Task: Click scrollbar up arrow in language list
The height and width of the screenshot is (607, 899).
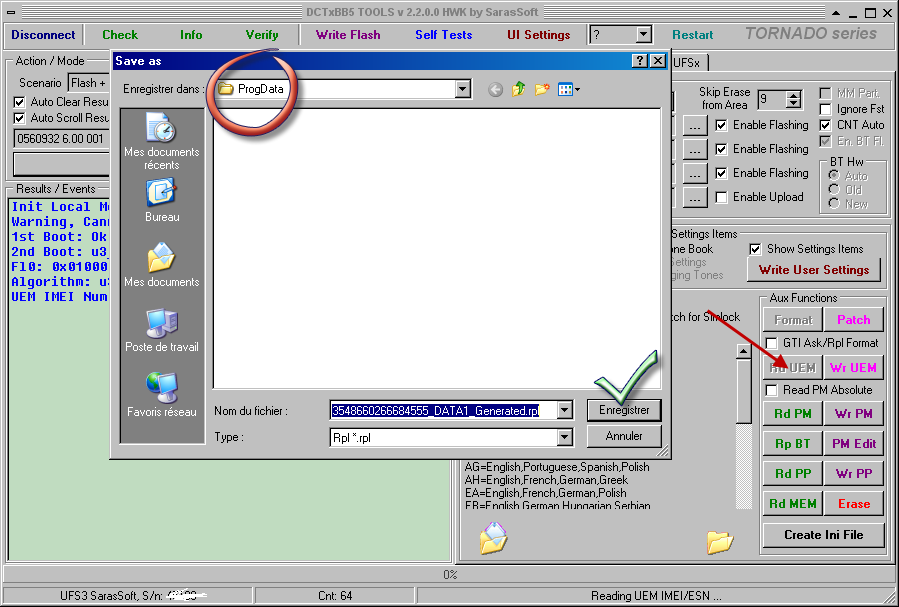Action: pos(743,351)
